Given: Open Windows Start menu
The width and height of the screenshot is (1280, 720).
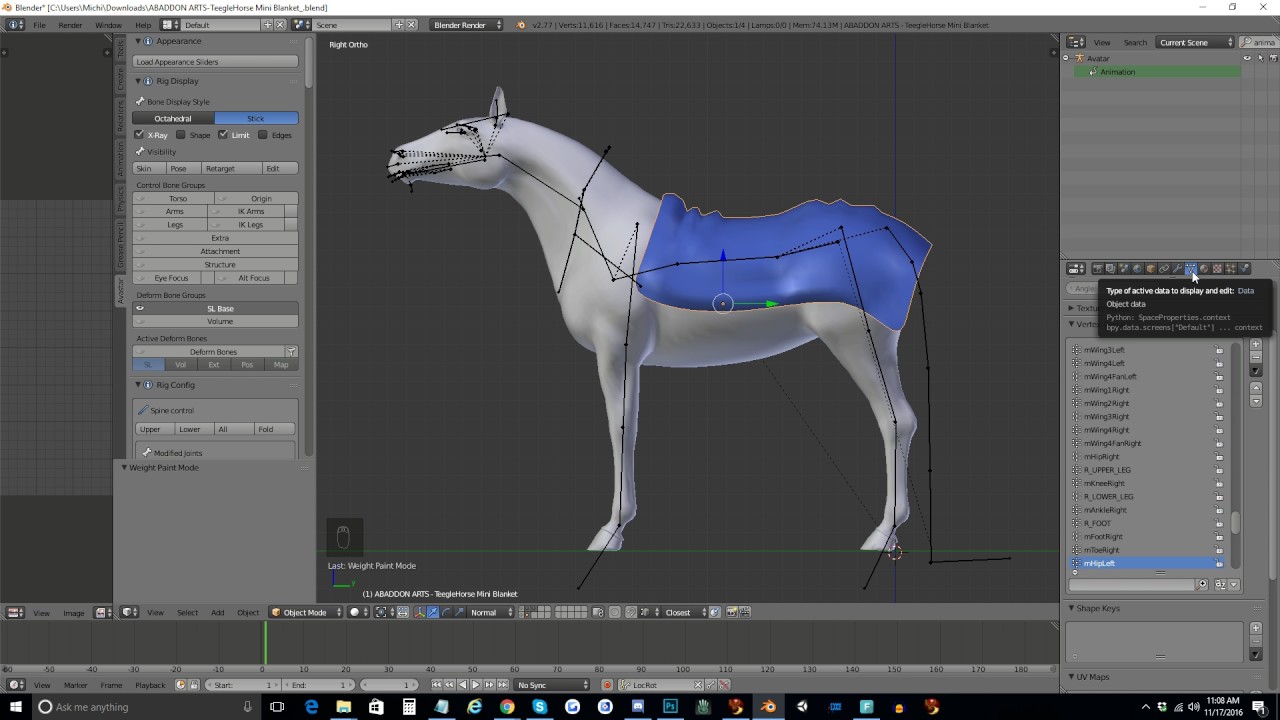Looking at the screenshot, I should click(16, 707).
